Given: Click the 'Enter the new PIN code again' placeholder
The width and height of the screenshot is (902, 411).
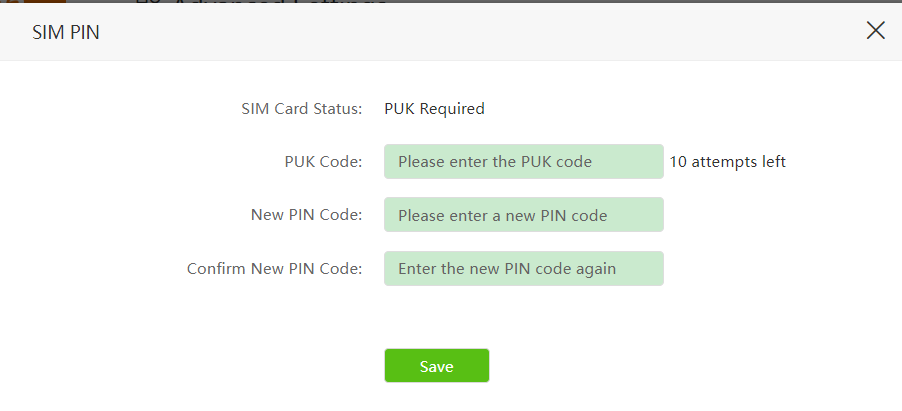Looking at the screenshot, I should click(506, 269).
